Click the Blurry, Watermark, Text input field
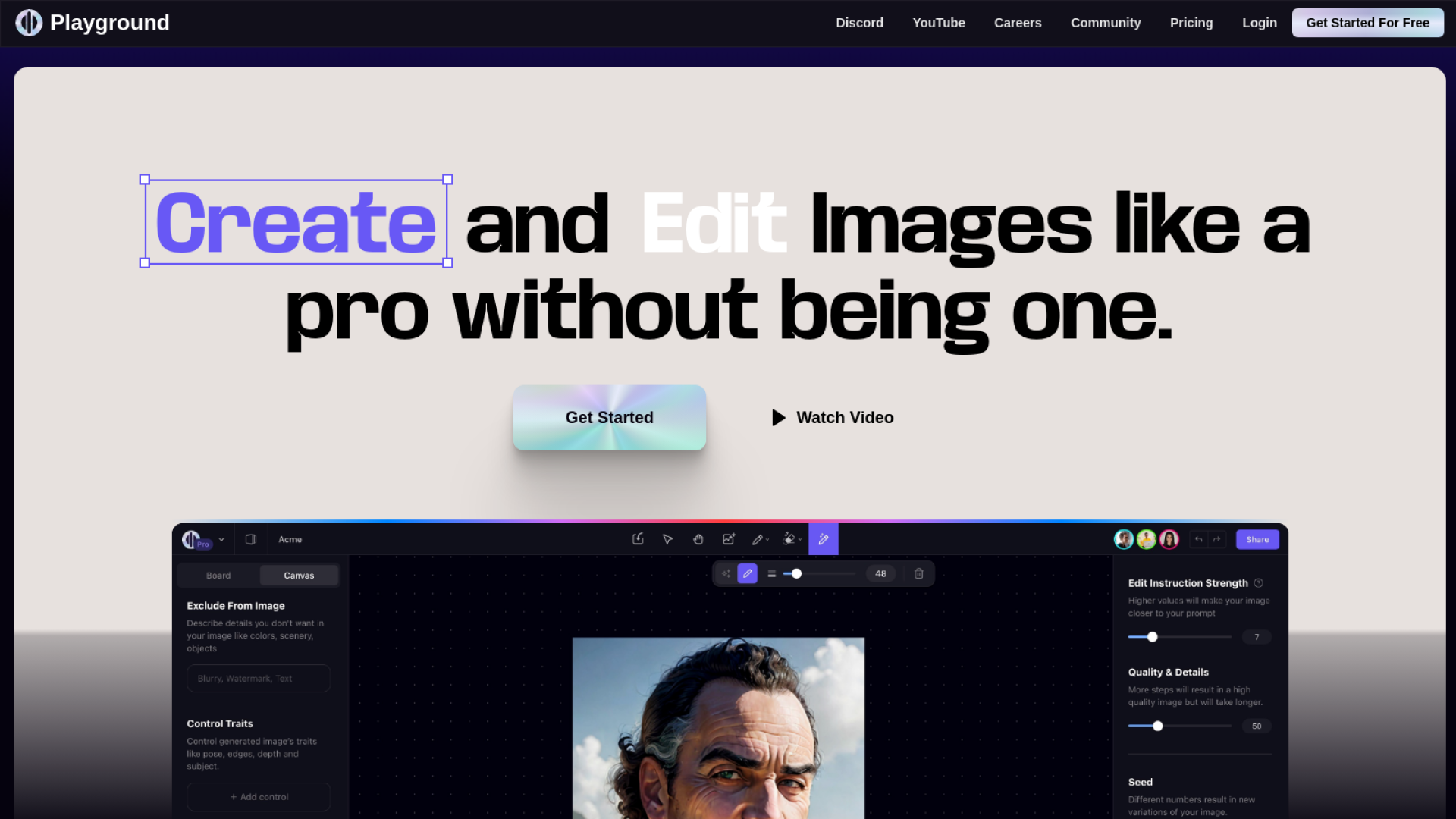The image size is (1456, 819). pos(259,679)
